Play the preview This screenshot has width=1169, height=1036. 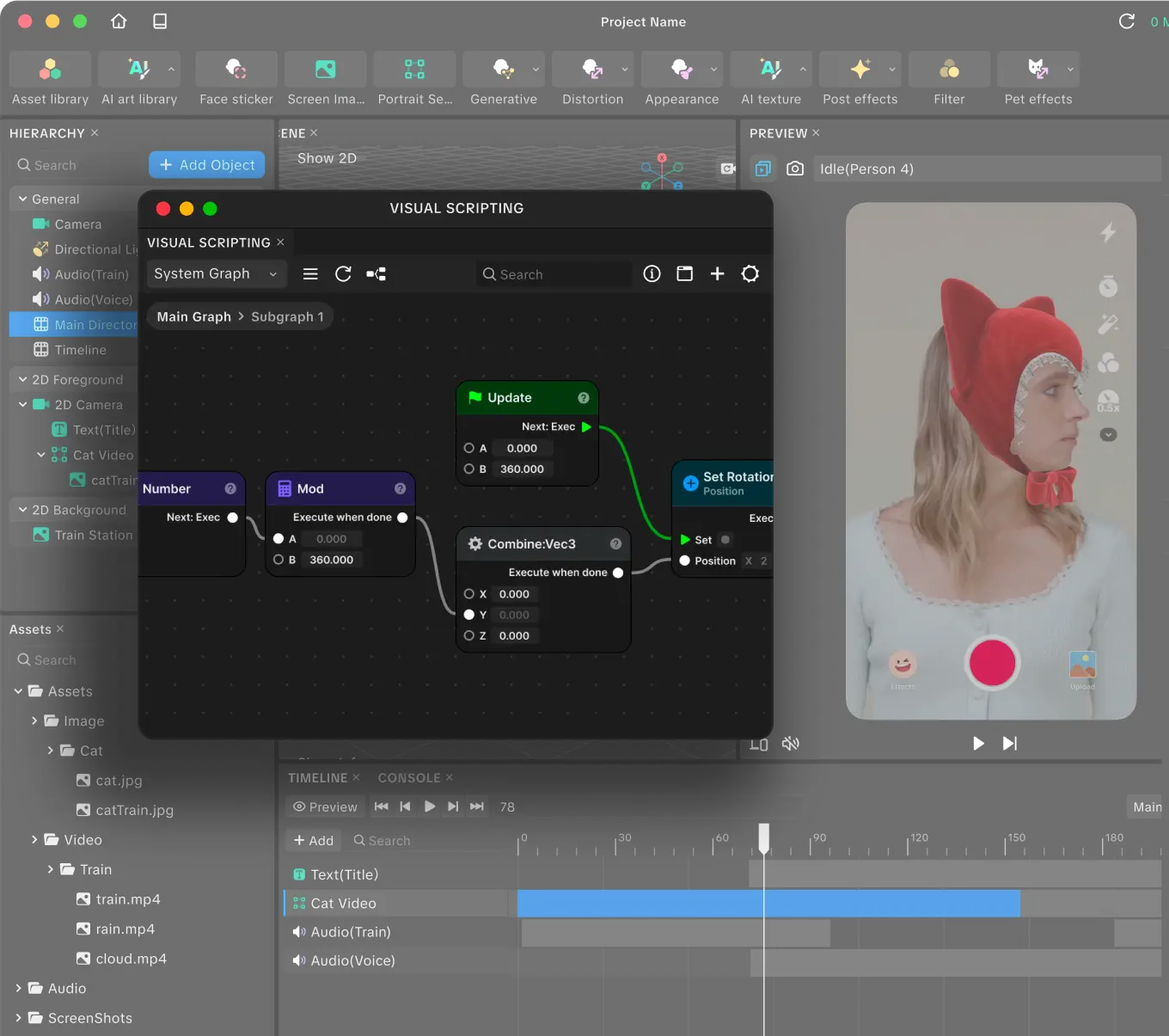pos(978,744)
